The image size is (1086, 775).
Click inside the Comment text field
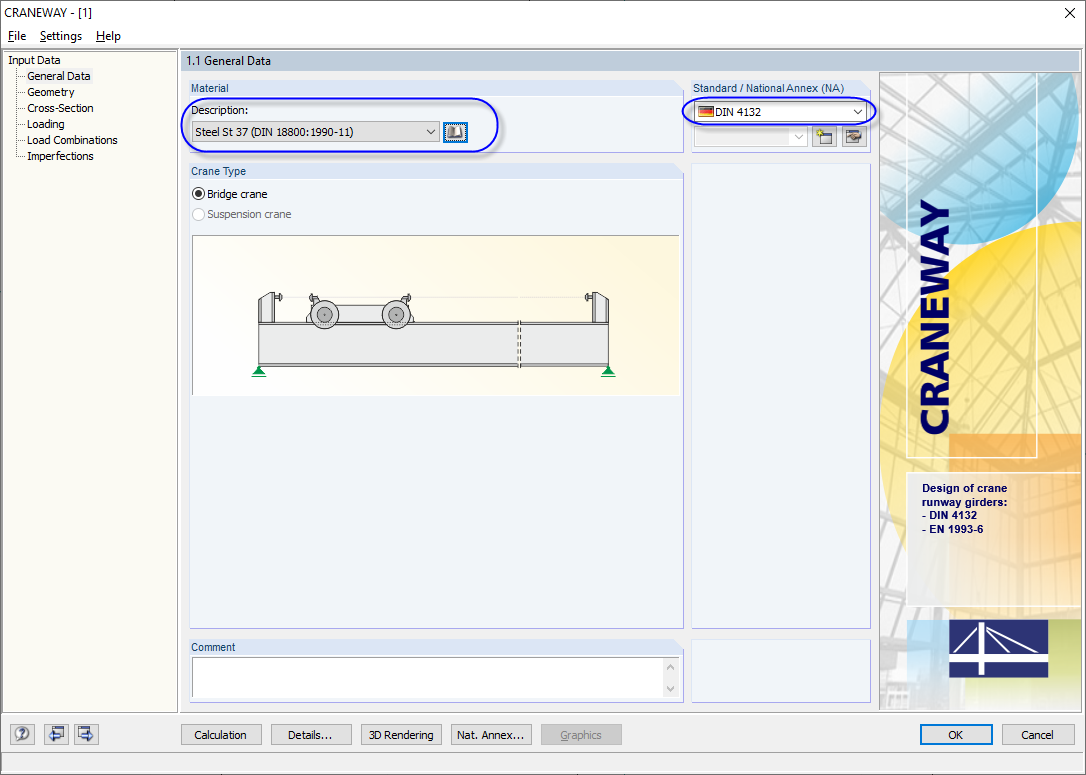click(x=428, y=677)
